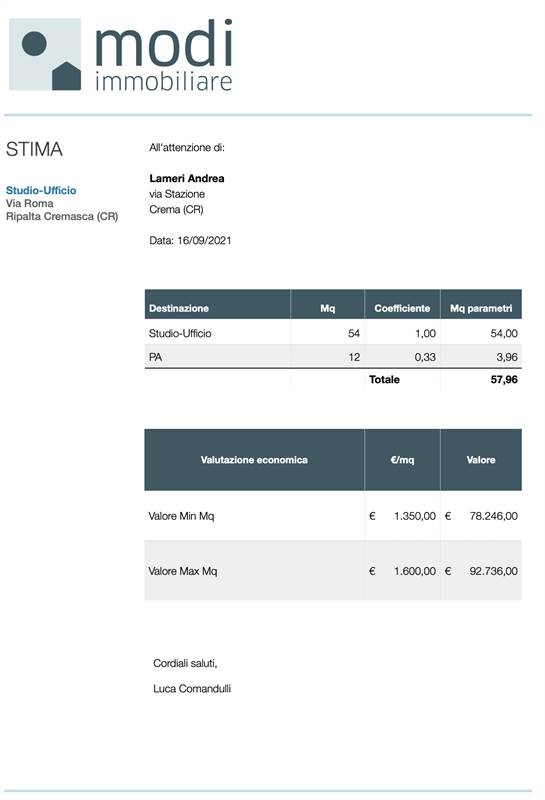This screenshot has width=545, height=800.
Task: Click the Valutazione economica header cell
Action: pos(254,460)
